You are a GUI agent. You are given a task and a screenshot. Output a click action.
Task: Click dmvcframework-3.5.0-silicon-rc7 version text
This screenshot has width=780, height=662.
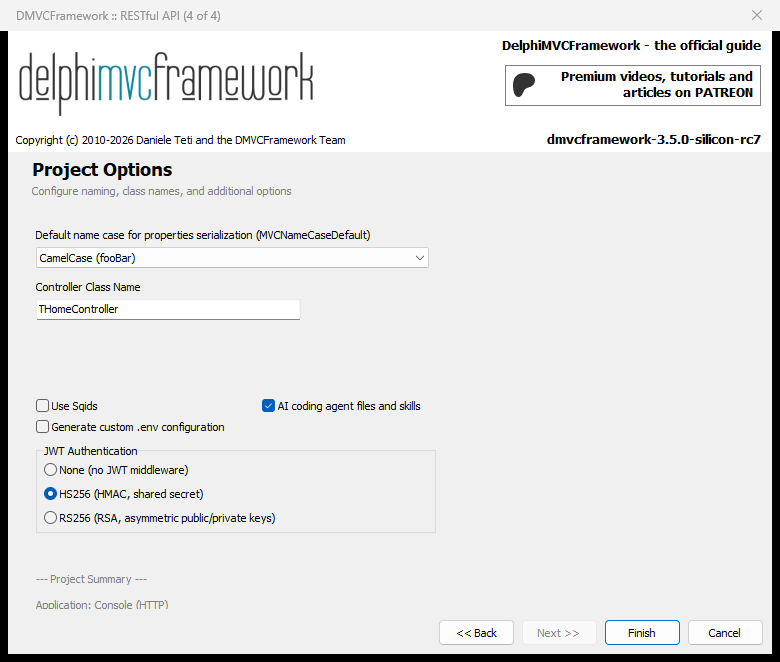[654, 139]
